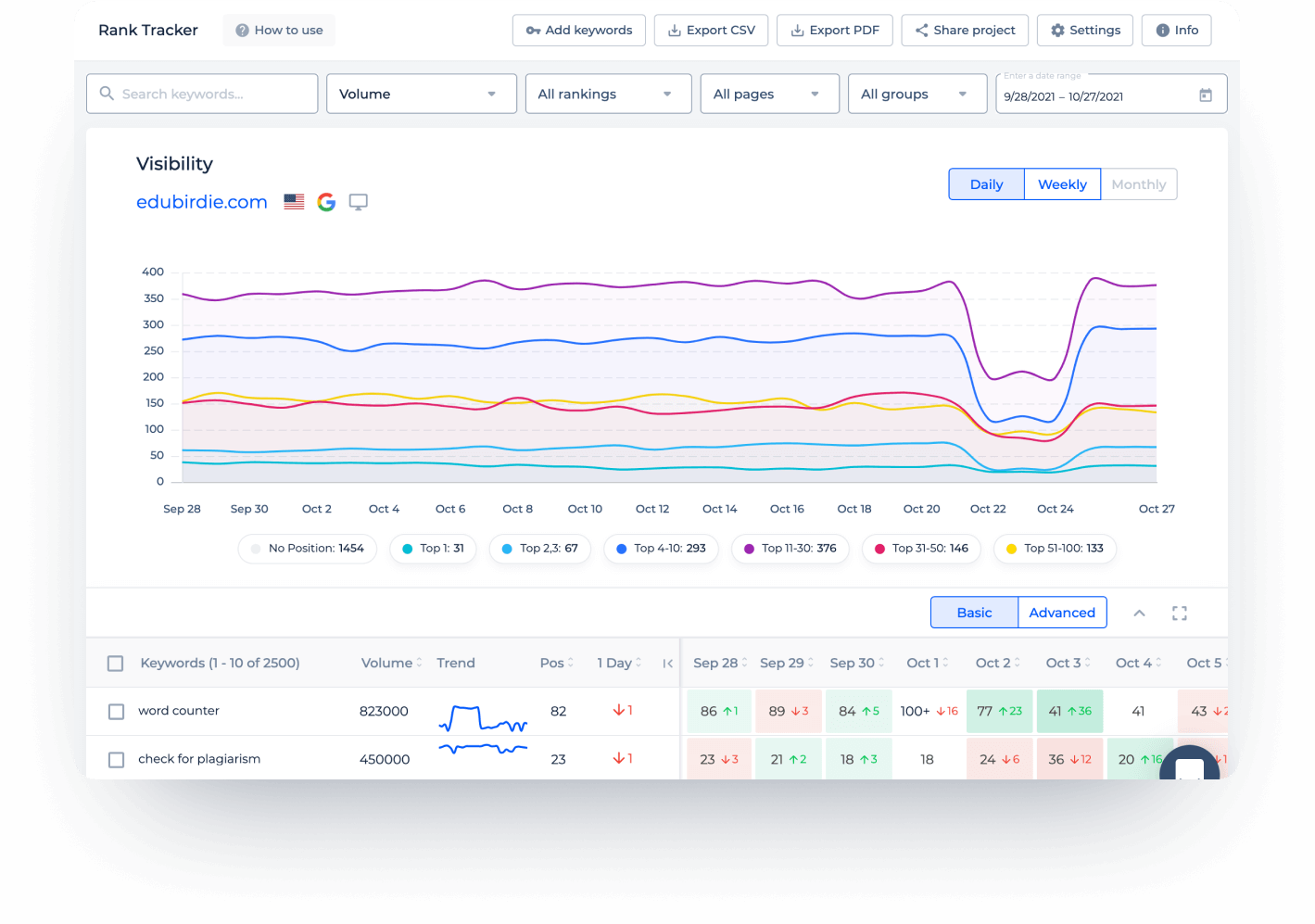Sort by the Sep 30 column
Image resolution: width=1315 pixels, height=924 pixels.
[857, 663]
